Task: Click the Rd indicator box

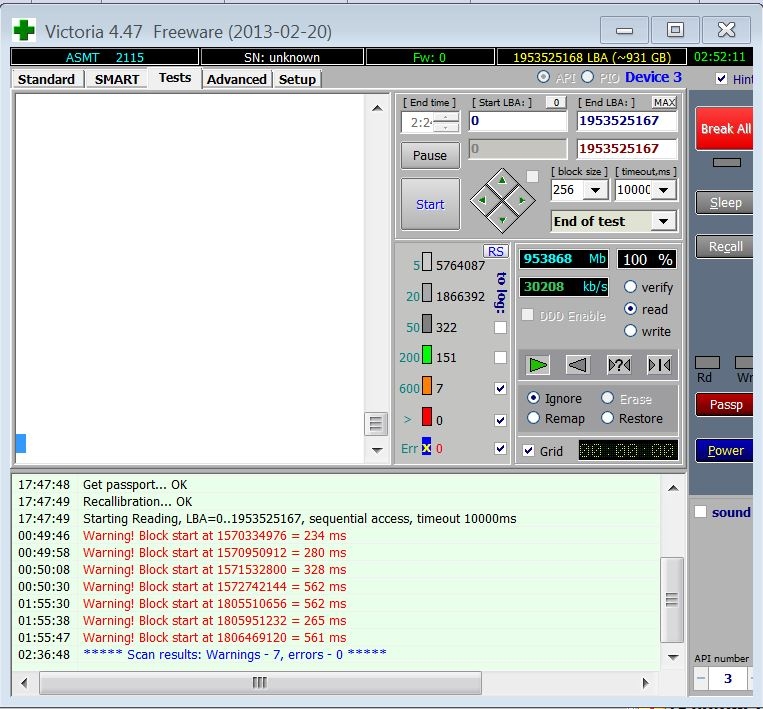Action: [707, 363]
